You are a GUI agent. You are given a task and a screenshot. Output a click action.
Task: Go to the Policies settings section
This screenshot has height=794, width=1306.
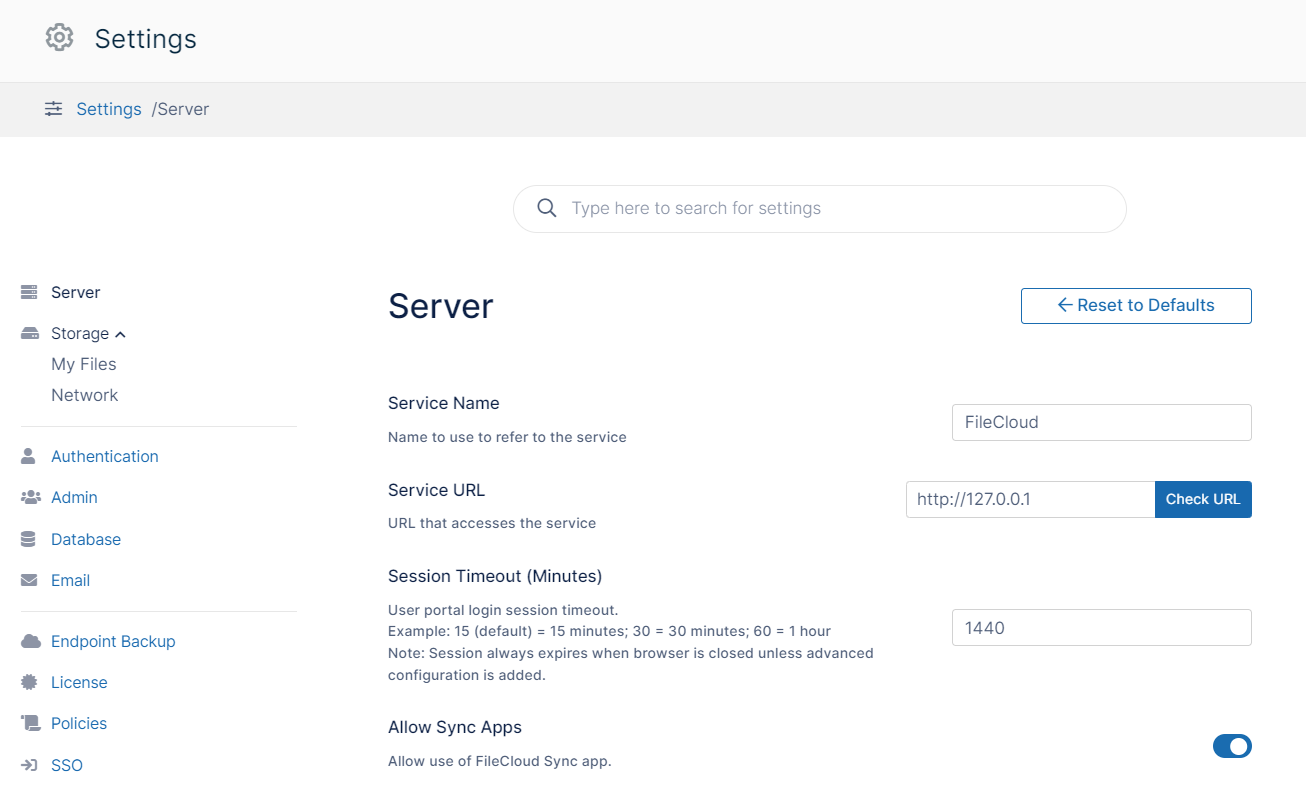pos(79,723)
